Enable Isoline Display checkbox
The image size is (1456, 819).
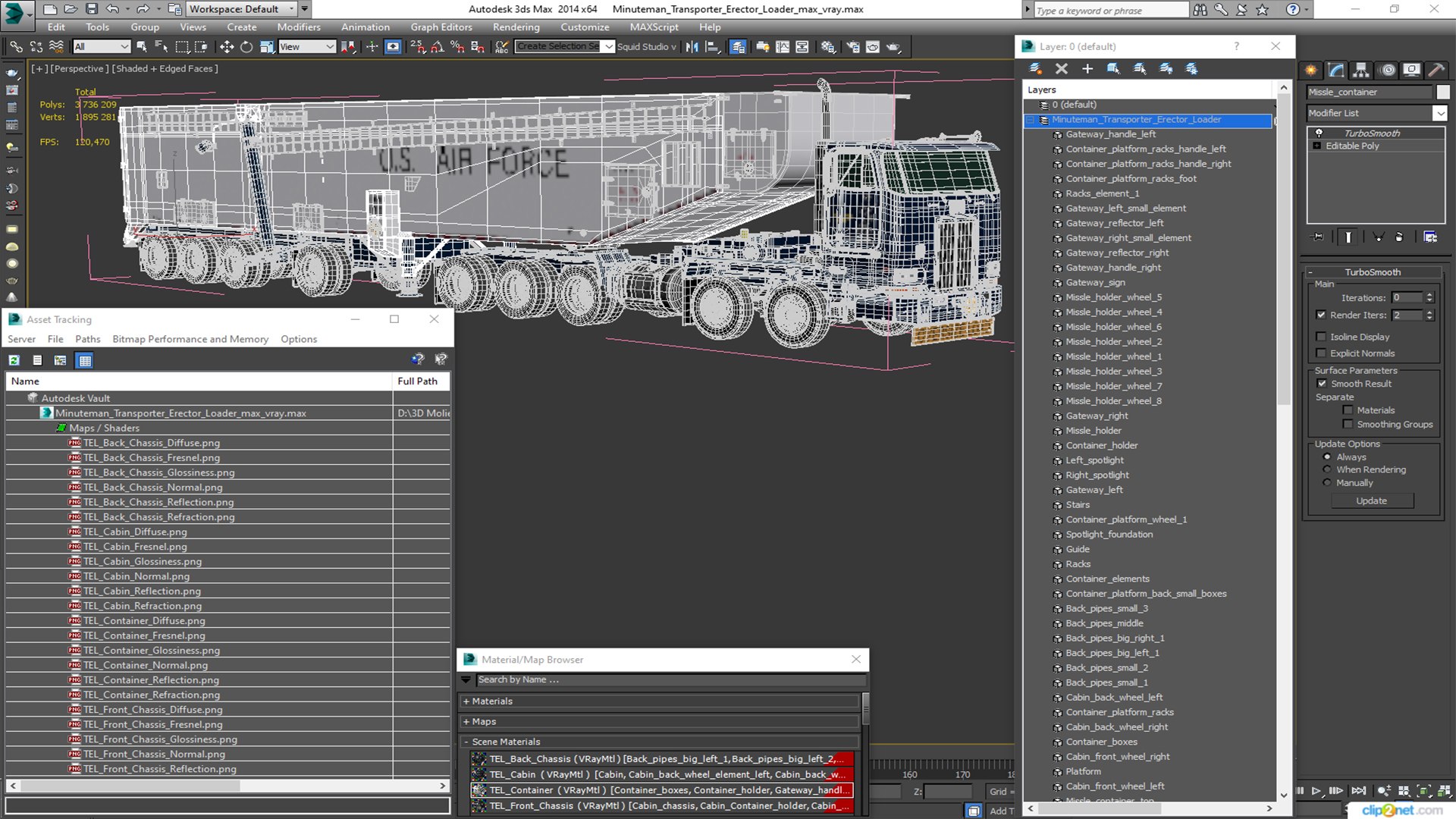1321,337
